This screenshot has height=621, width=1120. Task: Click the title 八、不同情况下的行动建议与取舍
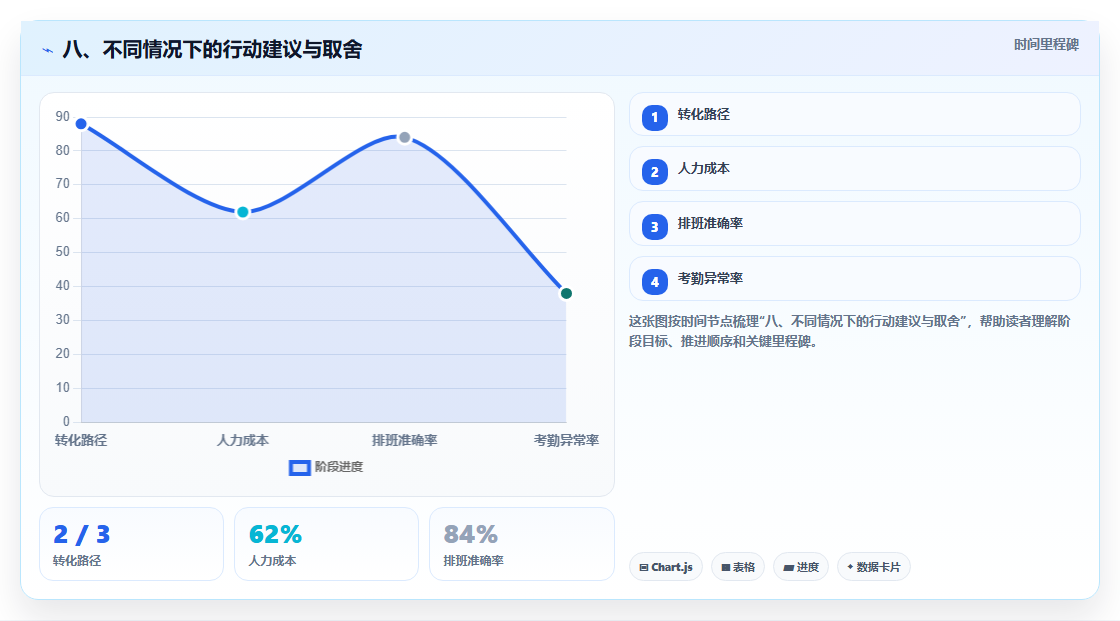click(x=212, y=50)
